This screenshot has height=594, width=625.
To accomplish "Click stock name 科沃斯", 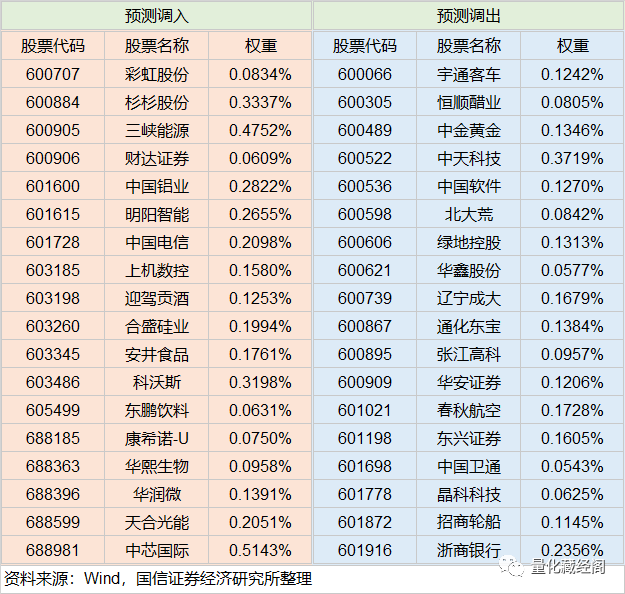I will (x=157, y=382).
